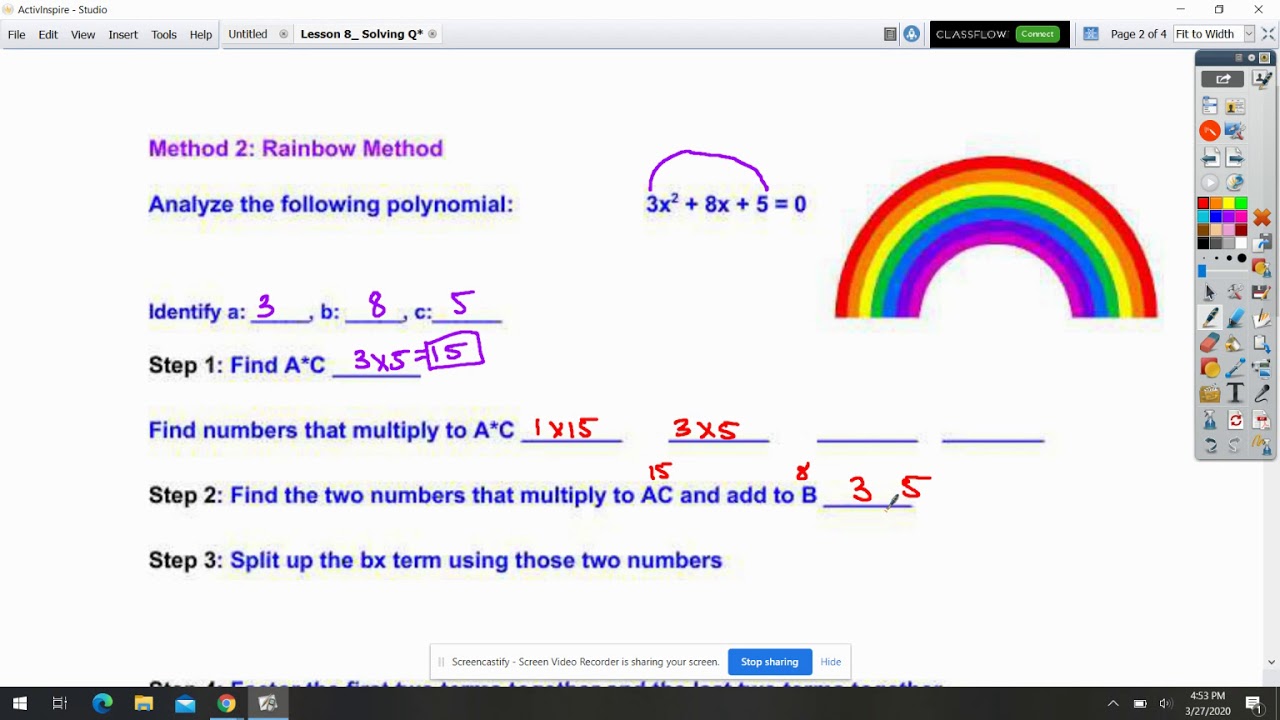Select the Select arrow cursor tool
Viewport: 1280px width, 720px height.
pyautogui.click(x=1210, y=292)
